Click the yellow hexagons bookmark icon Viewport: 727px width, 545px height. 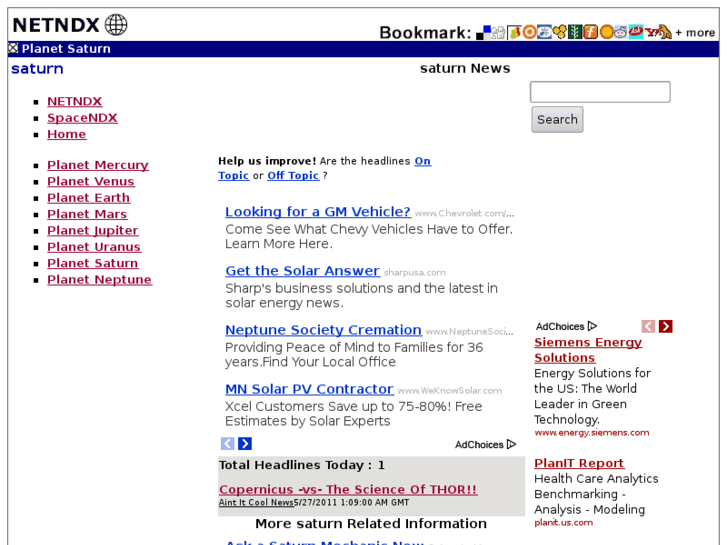point(560,32)
